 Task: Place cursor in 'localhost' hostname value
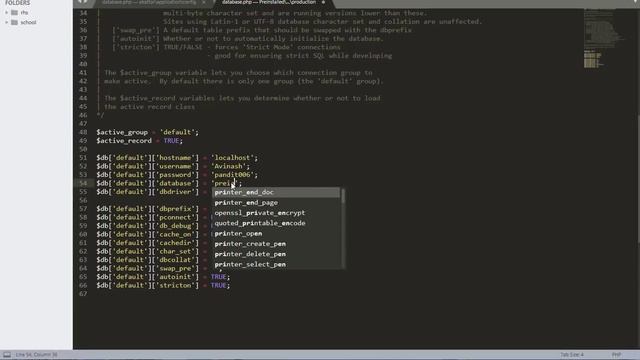click(233, 158)
